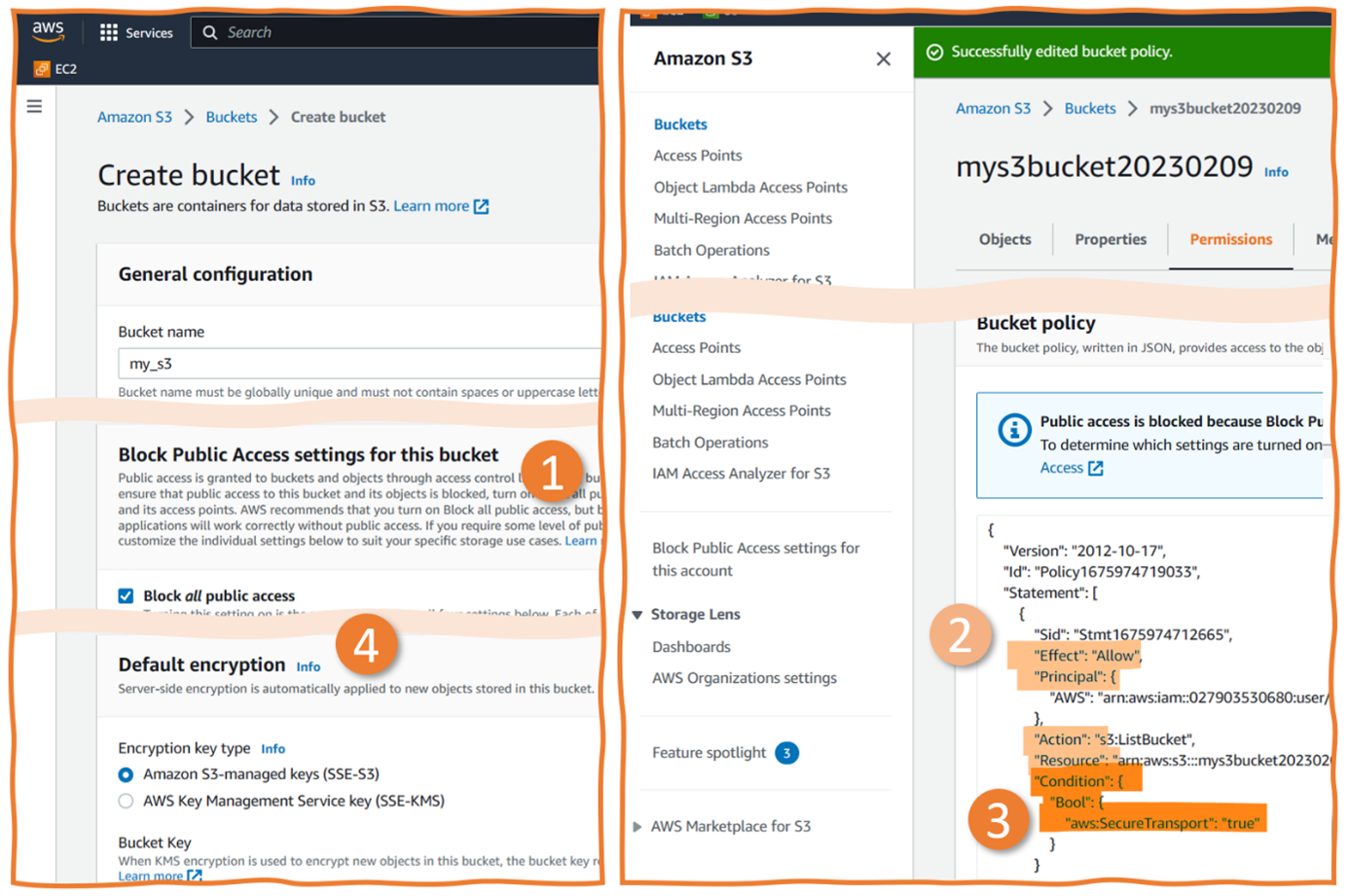Open the hamburger side navigation menu

point(34,106)
